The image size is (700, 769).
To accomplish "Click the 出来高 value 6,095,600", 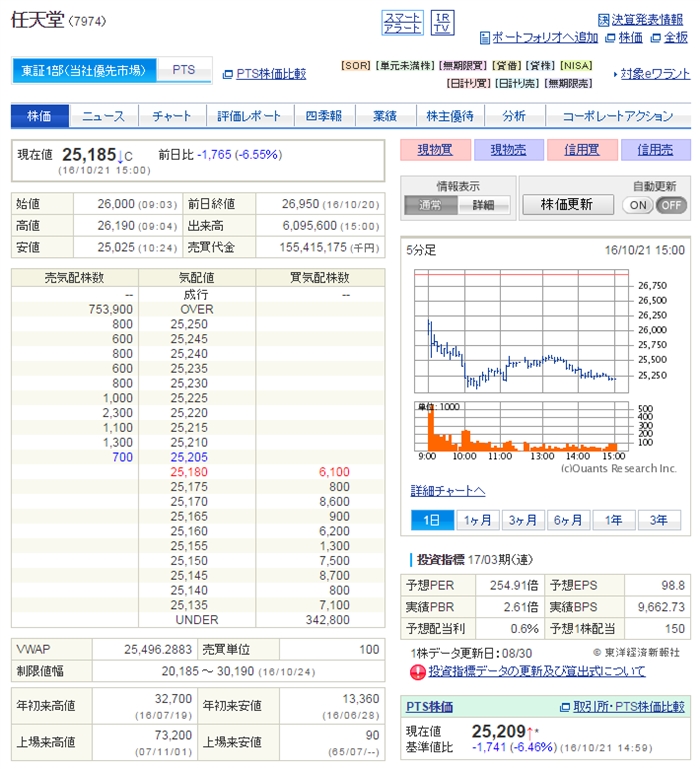I will 310,226.
